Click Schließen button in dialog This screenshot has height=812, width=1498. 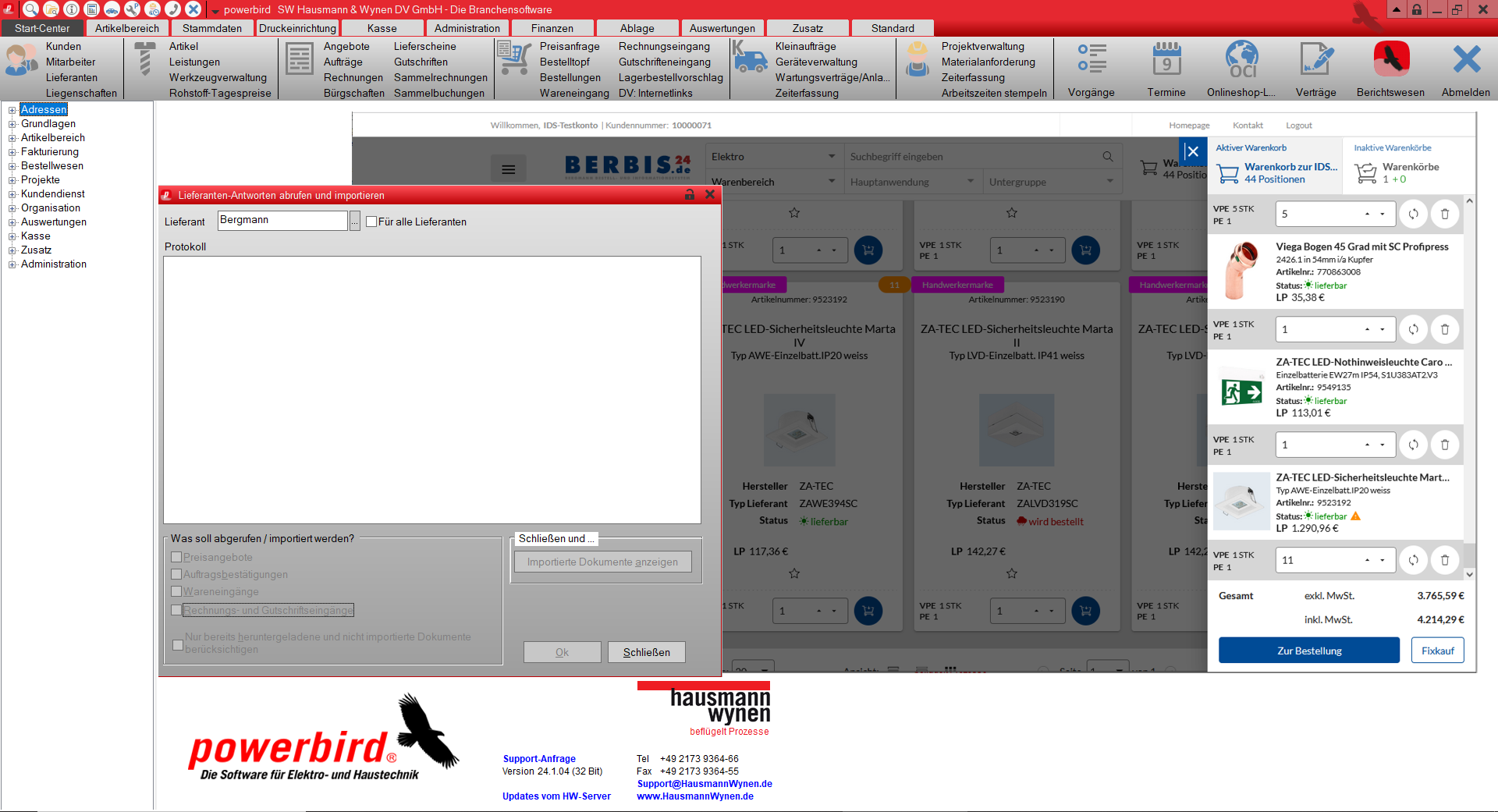coord(646,652)
